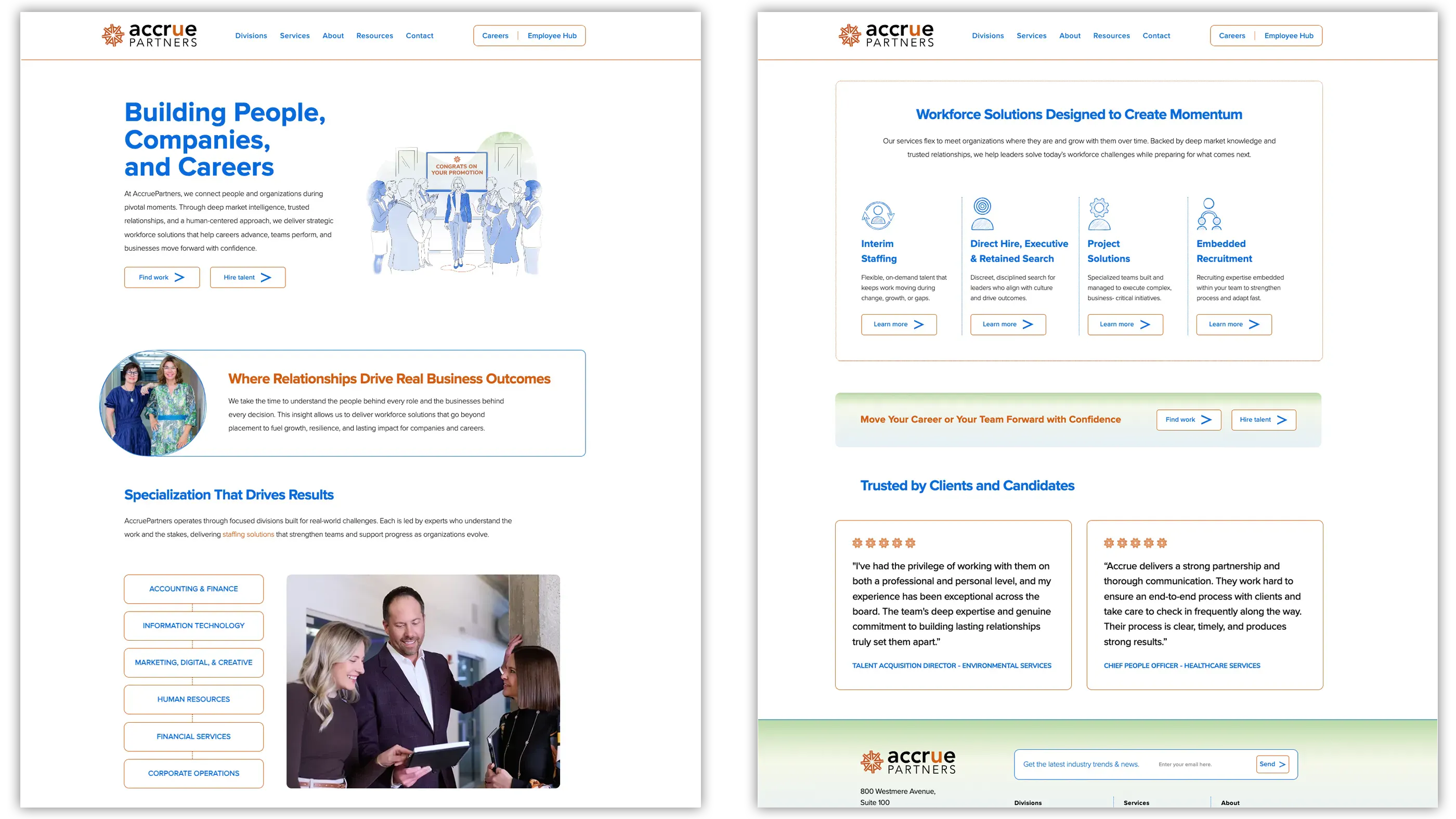Open the Careers page from the header

point(495,35)
